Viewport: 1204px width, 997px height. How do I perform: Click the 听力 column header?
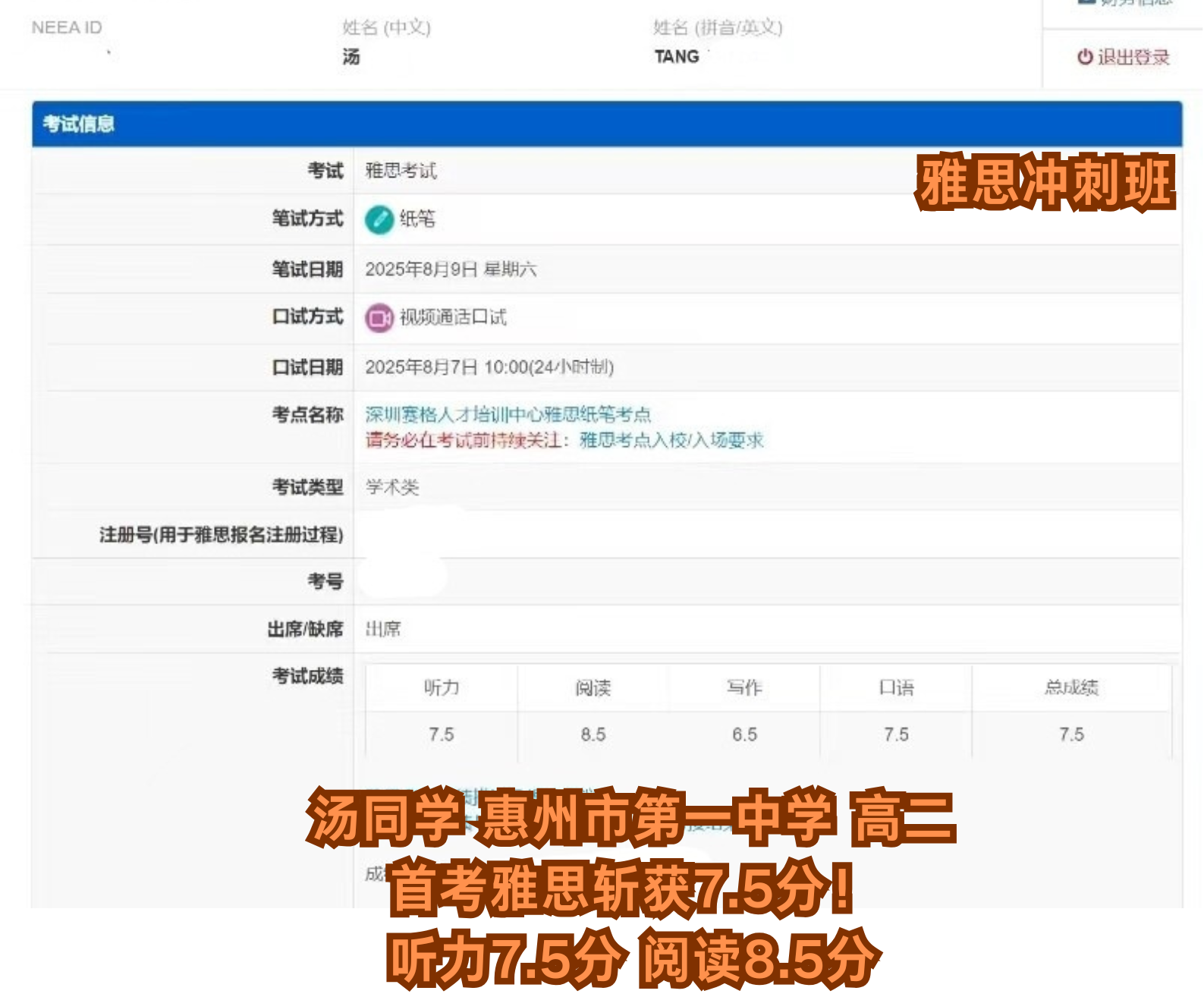[x=442, y=687]
